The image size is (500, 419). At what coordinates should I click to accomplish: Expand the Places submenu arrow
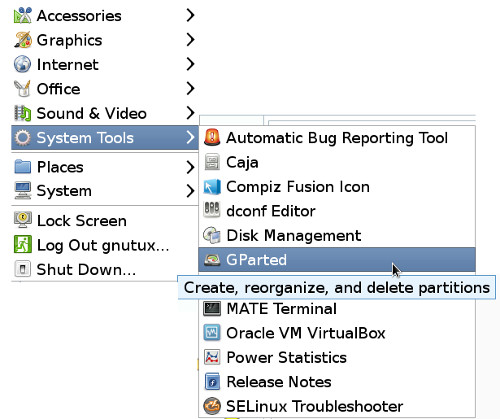coord(190,167)
